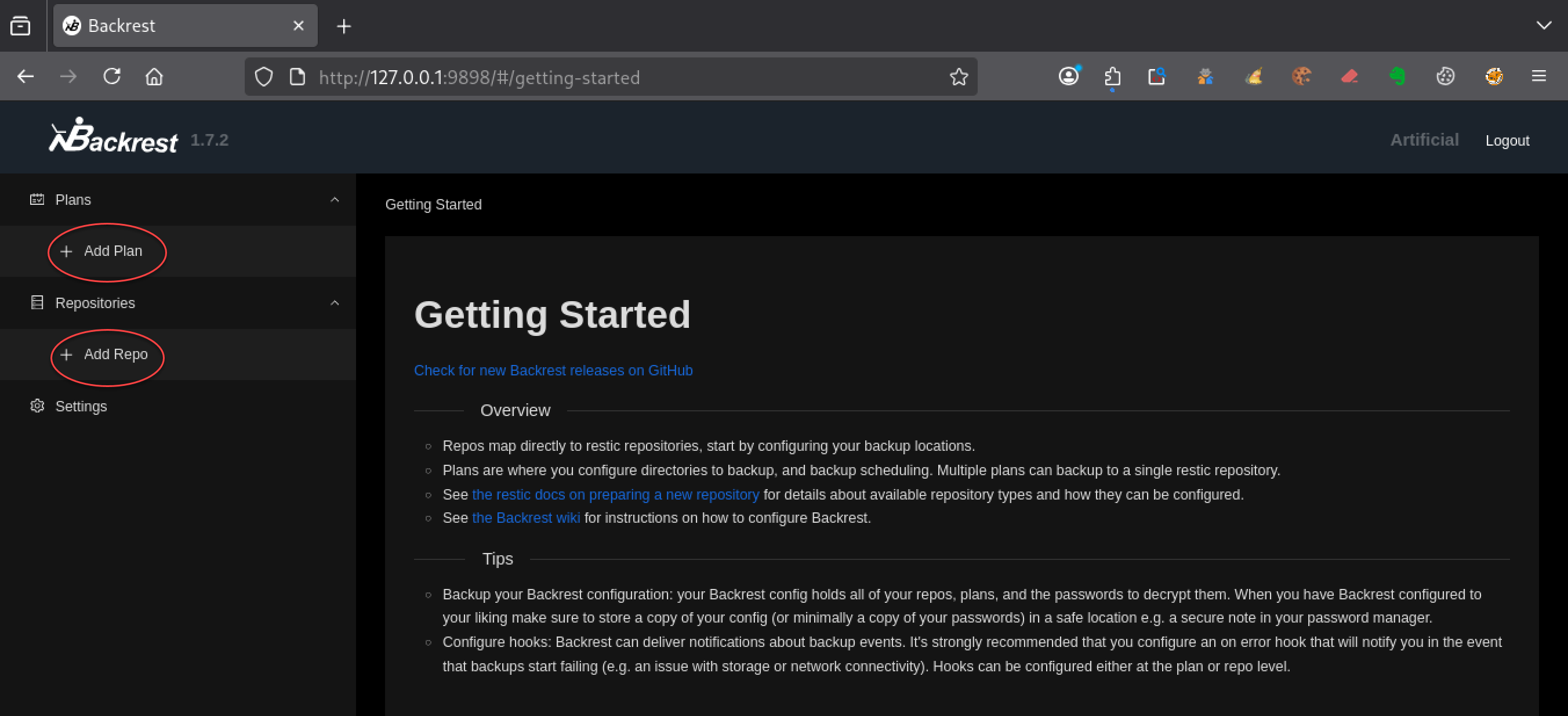Bookmark this page with the star icon
The image size is (1568, 716).
959,77
